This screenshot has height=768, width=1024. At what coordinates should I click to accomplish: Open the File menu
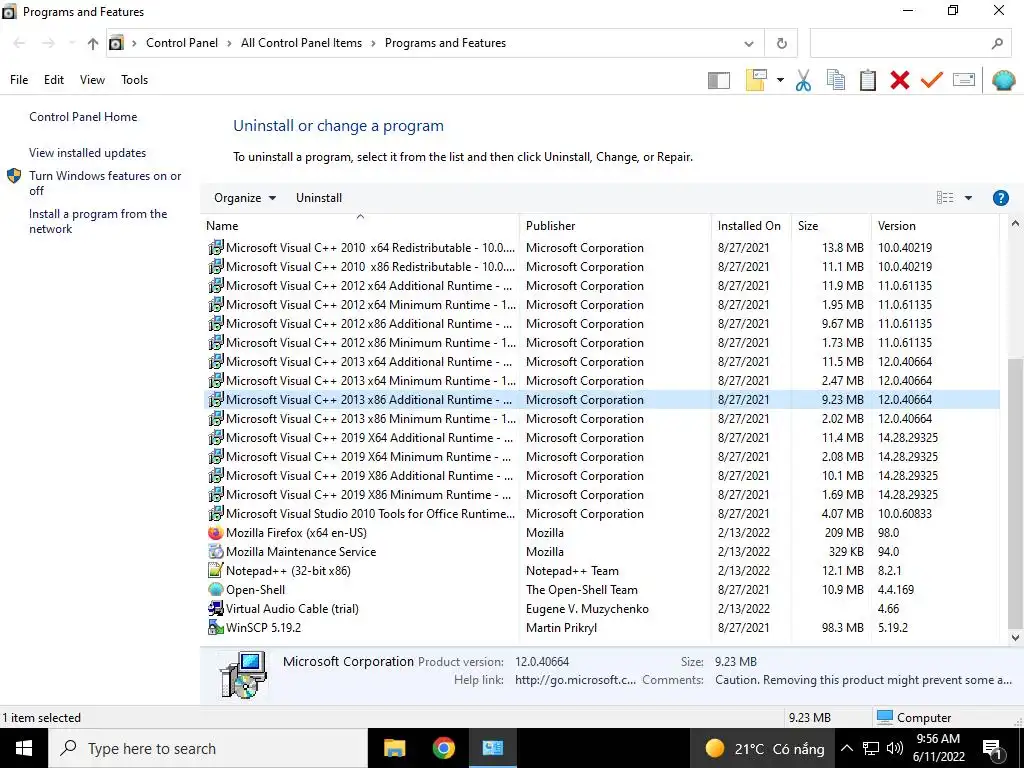click(19, 80)
